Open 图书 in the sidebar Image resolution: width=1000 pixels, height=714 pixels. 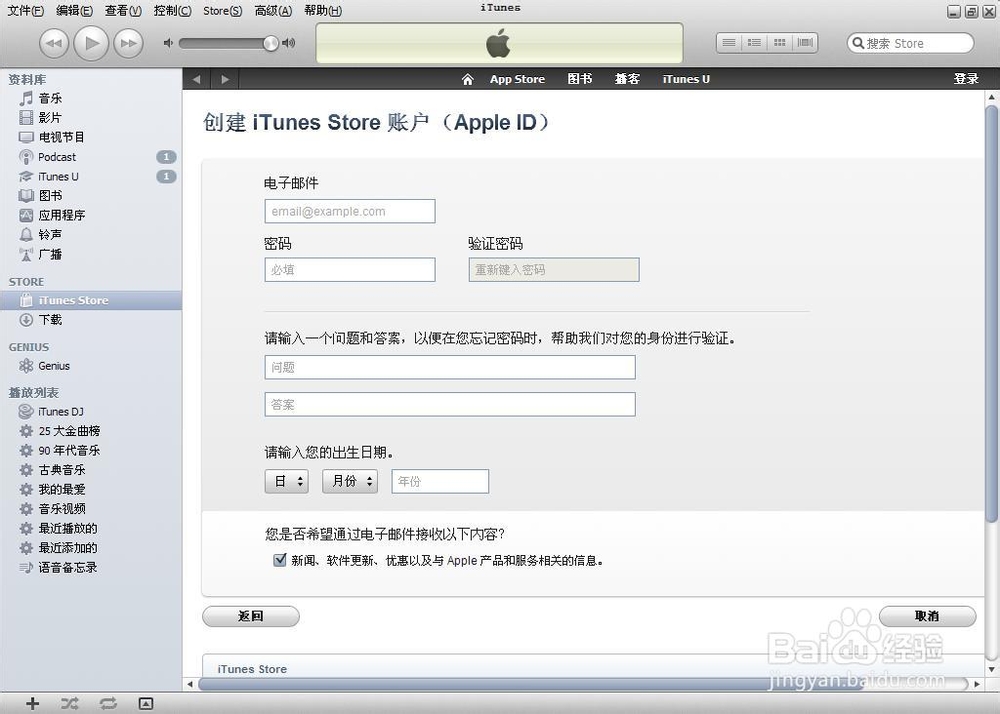coord(48,195)
